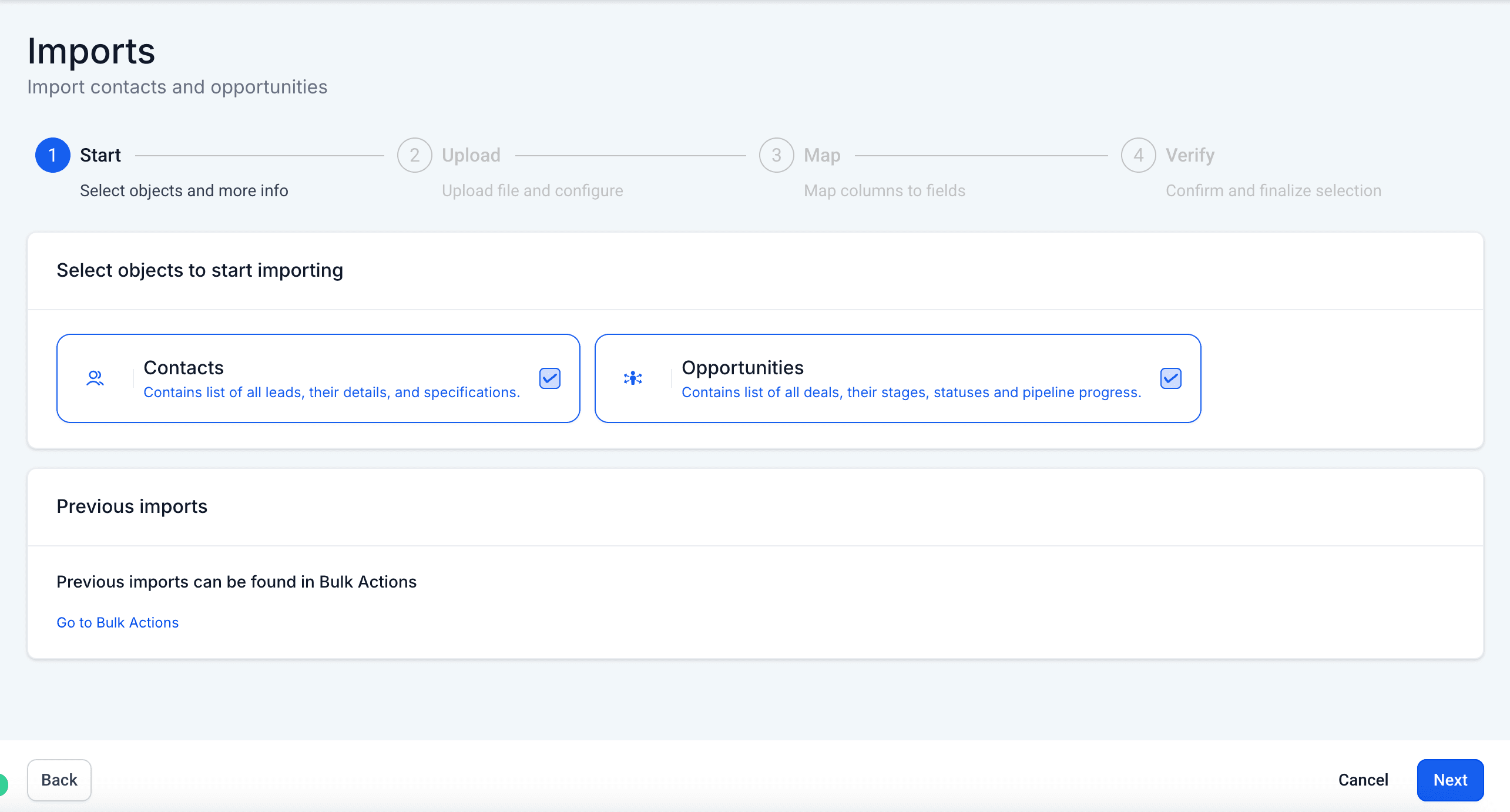1510x812 pixels.
Task: Click the Back button
Action: point(59,780)
